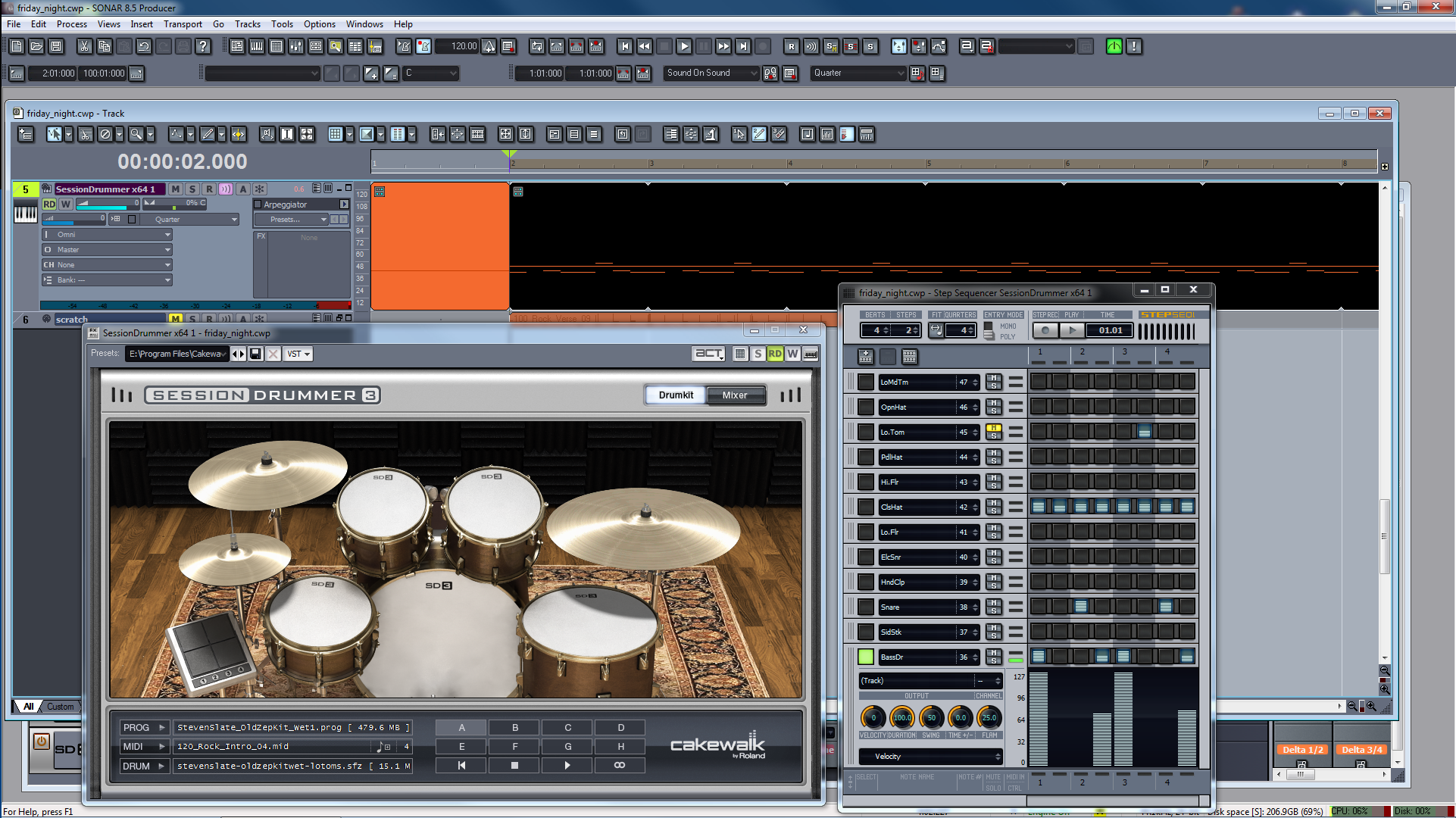
Task: Toggle RD read automation on track 5
Action: click(x=49, y=204)
